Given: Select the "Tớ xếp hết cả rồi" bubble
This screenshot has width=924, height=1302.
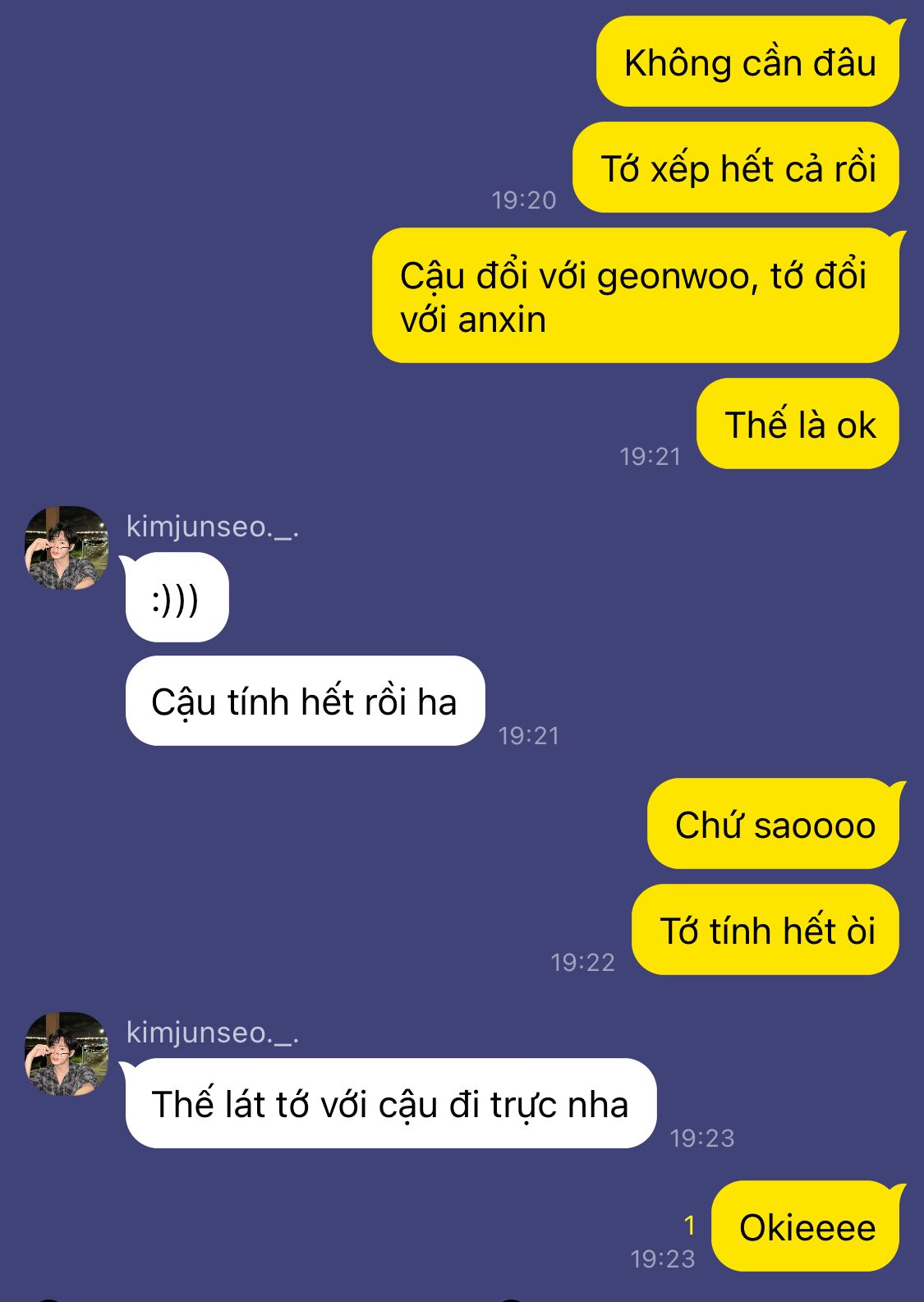Looking at the screenshot, I should pos(736,168).
